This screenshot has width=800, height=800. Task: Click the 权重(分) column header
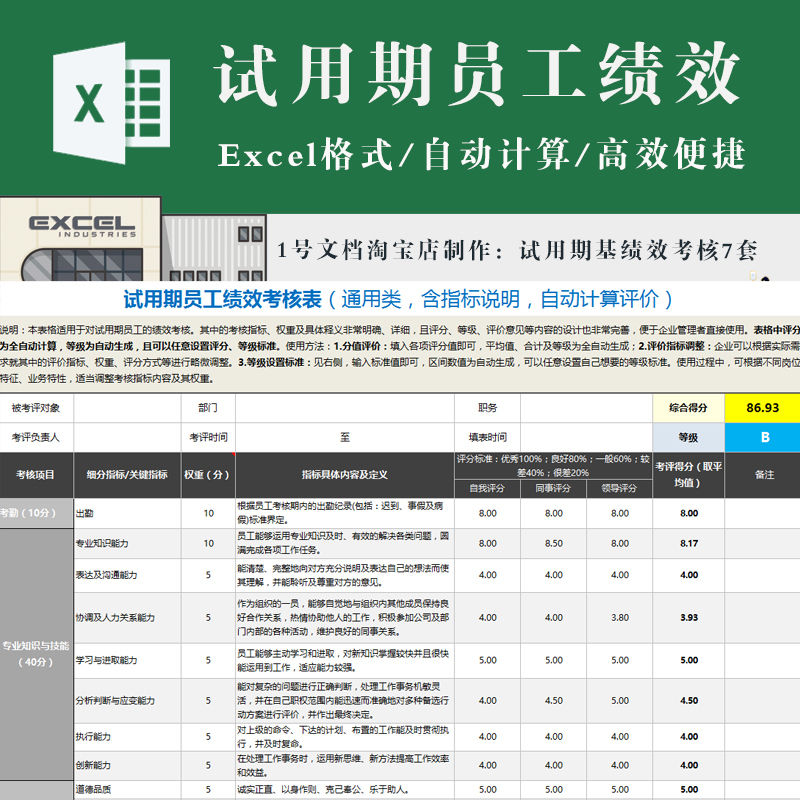click(208, 475)
